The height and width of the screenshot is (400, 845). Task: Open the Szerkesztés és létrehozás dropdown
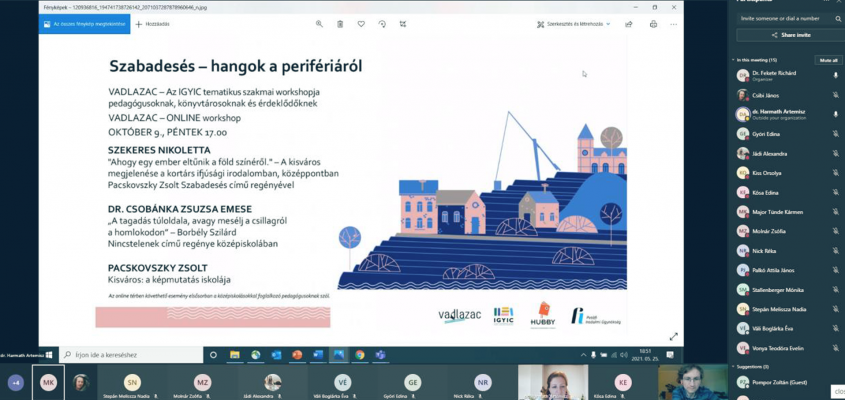click(x=578, y=23)
